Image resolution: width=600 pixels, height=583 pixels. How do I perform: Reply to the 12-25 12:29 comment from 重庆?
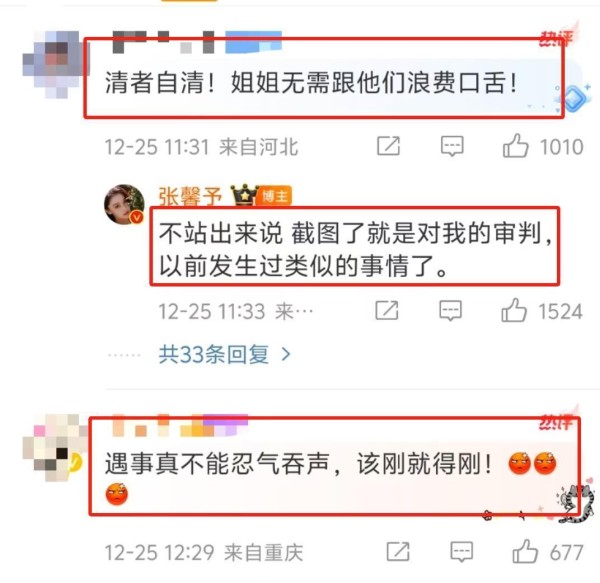461,552
